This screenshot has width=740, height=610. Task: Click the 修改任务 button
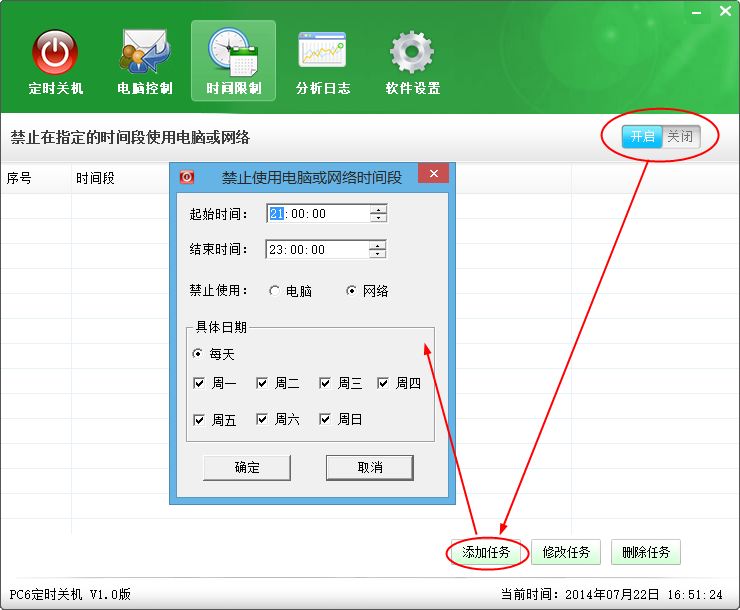click(x=566, y=552)
